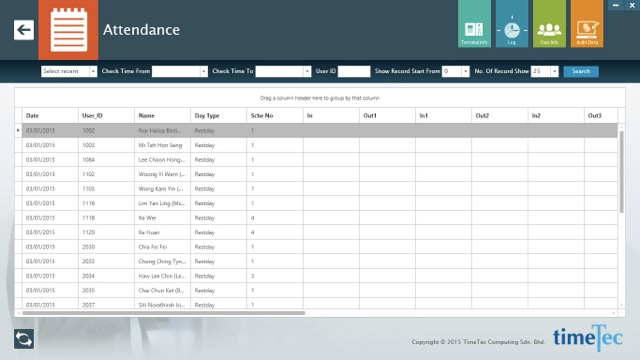Click User ID cell 1002

(106, 131)
